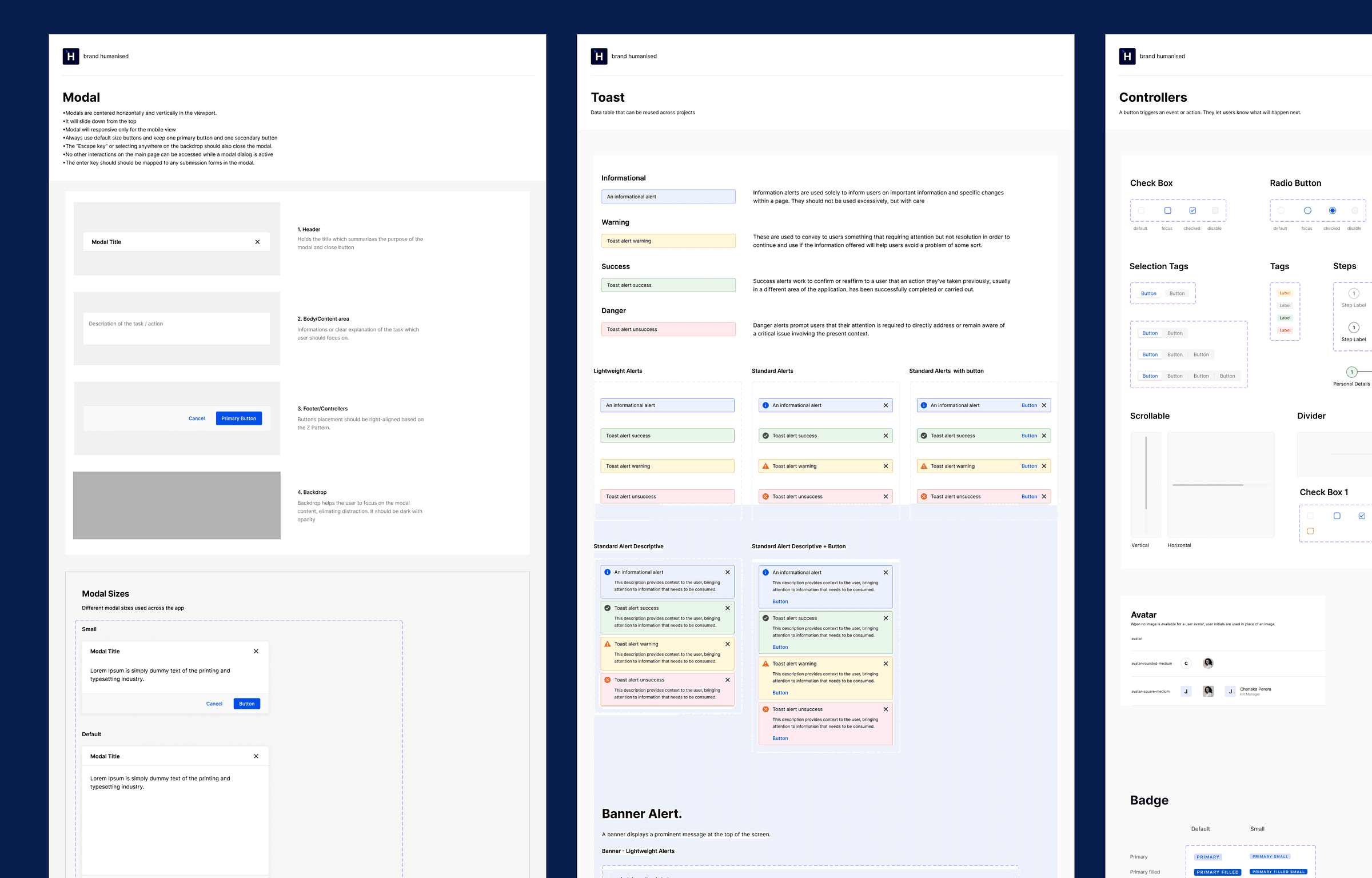Viewport: 1372px width, 878px height.
Task: Select the third Button tag in the three-tag row
Action: 1201,355
